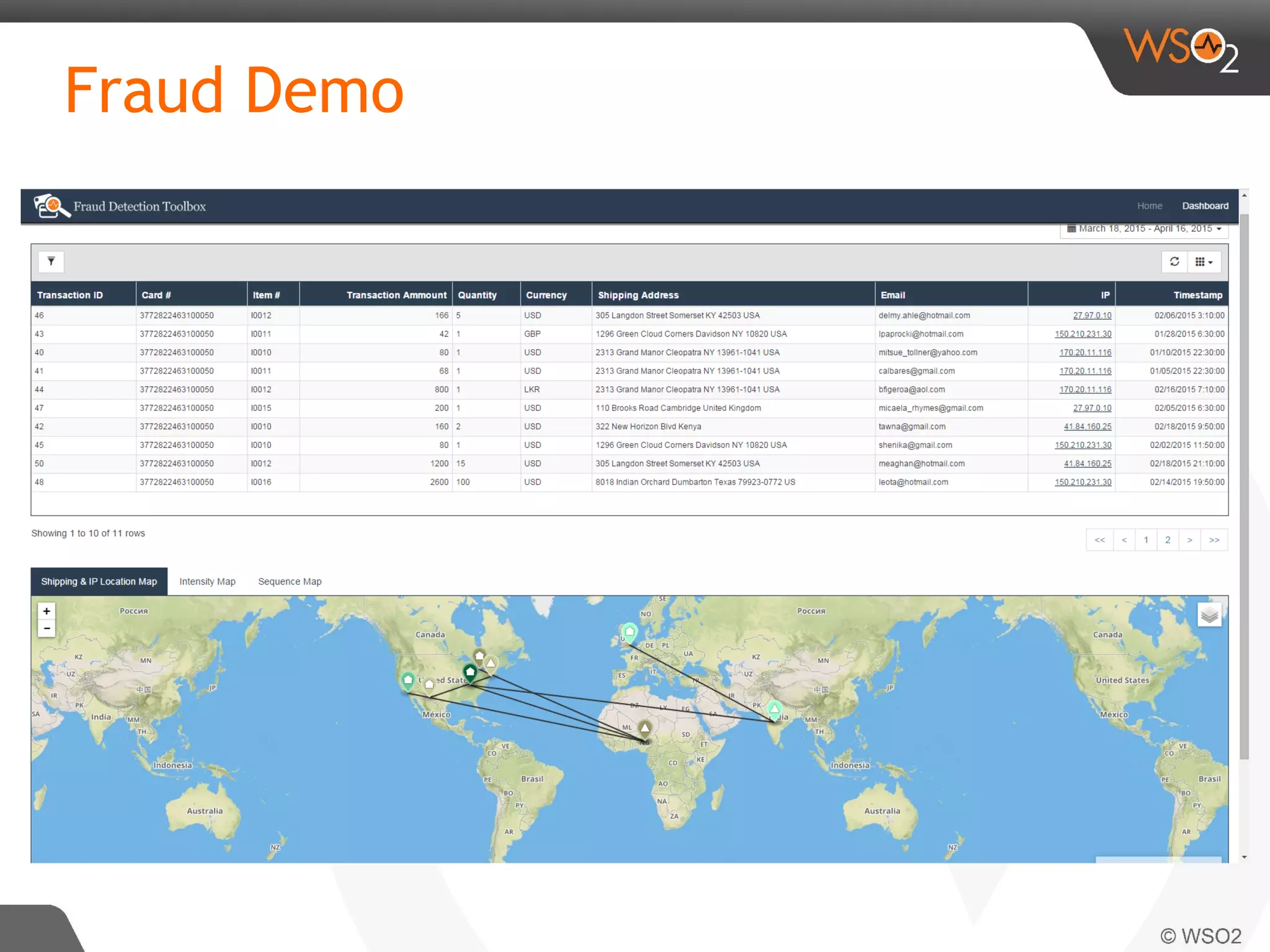Select address 110 Brooks Road Cambridge United Kingdom
Screen dimensions: 1270x952
678,408
